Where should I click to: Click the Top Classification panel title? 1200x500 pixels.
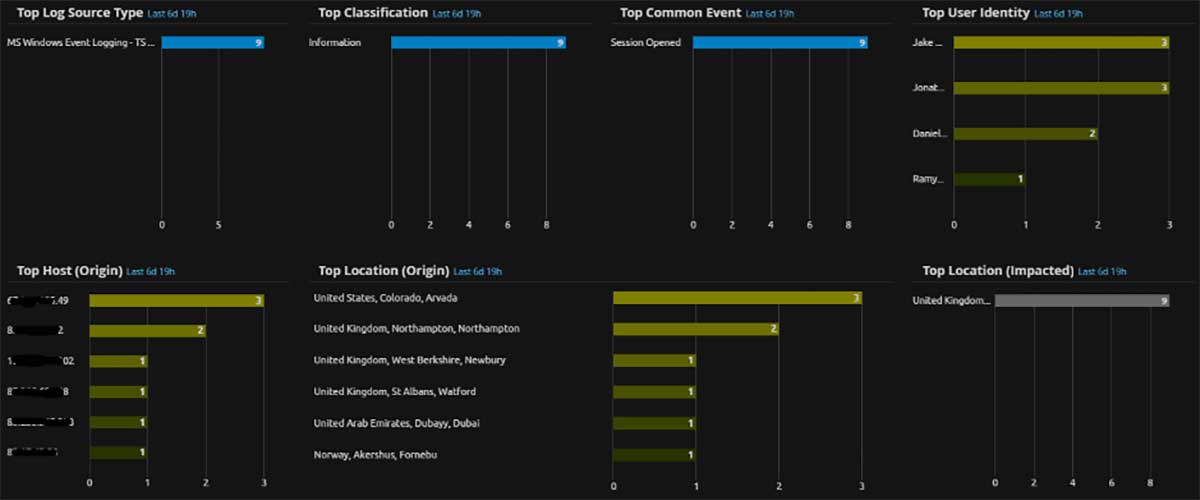(x=372, y=14)
